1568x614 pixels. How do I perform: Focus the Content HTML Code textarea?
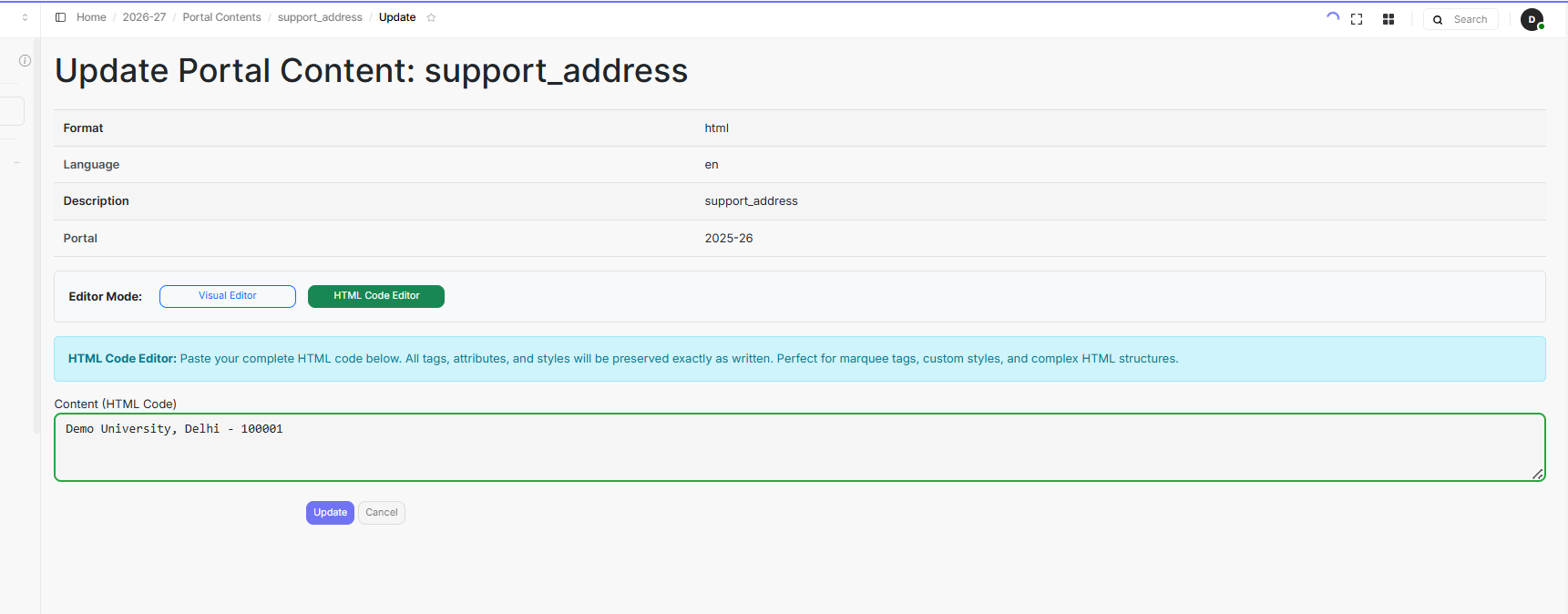point(799,447)
